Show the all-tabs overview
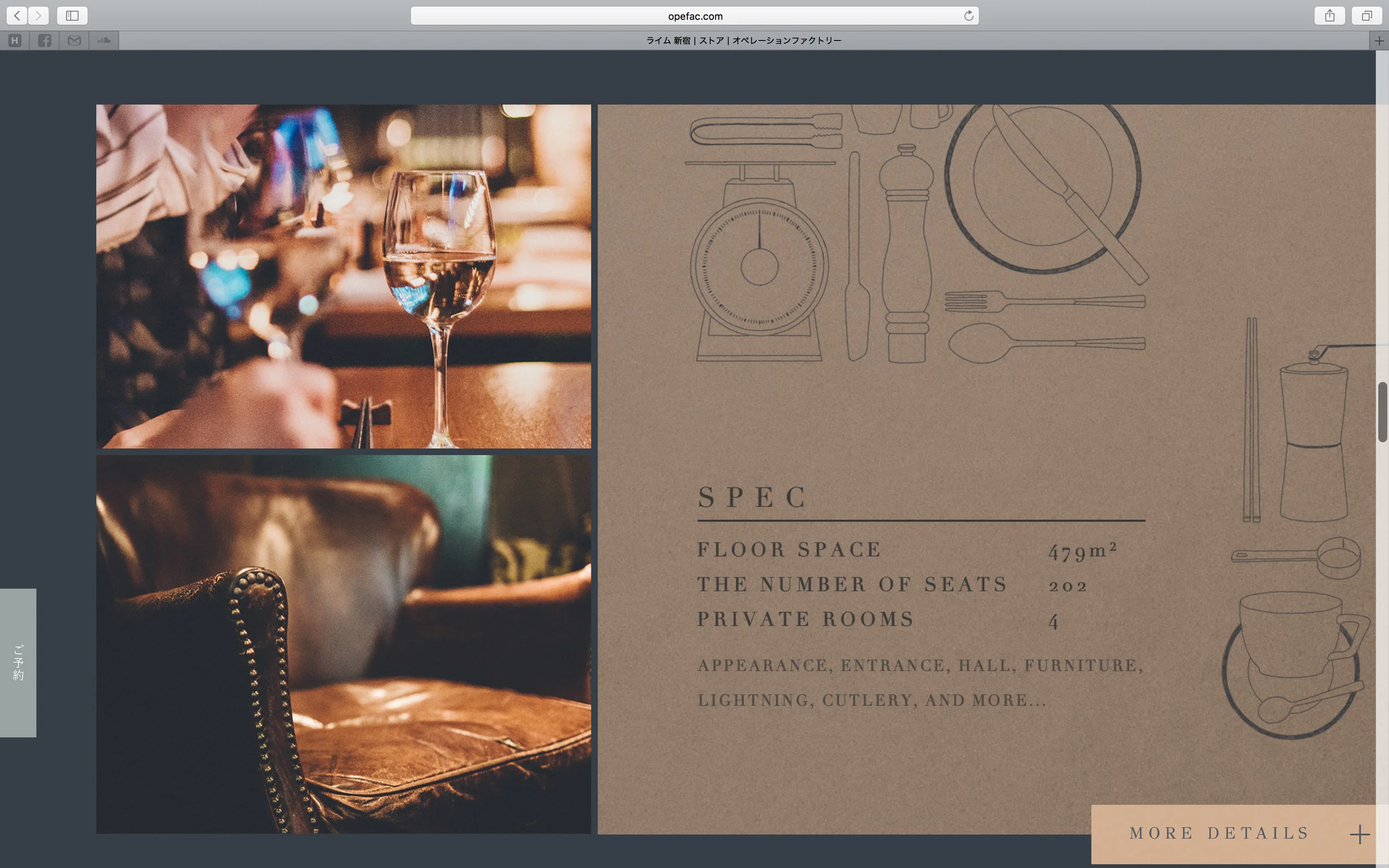Image resolution: width=1389 pixels, height=868 pixels. tap(1367, 16)
